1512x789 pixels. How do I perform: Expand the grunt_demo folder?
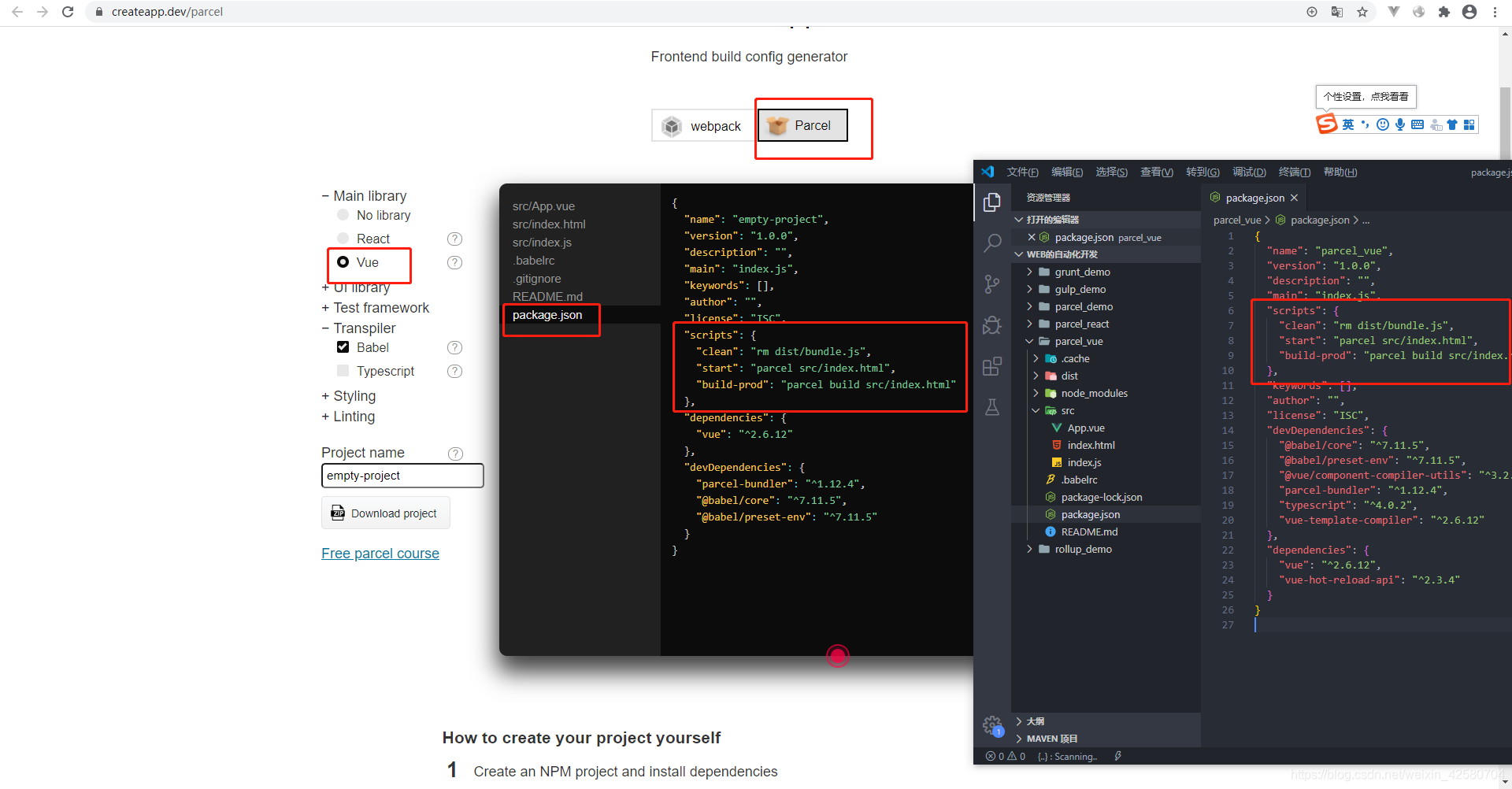pyautogui.click(x=1082, y=272)
